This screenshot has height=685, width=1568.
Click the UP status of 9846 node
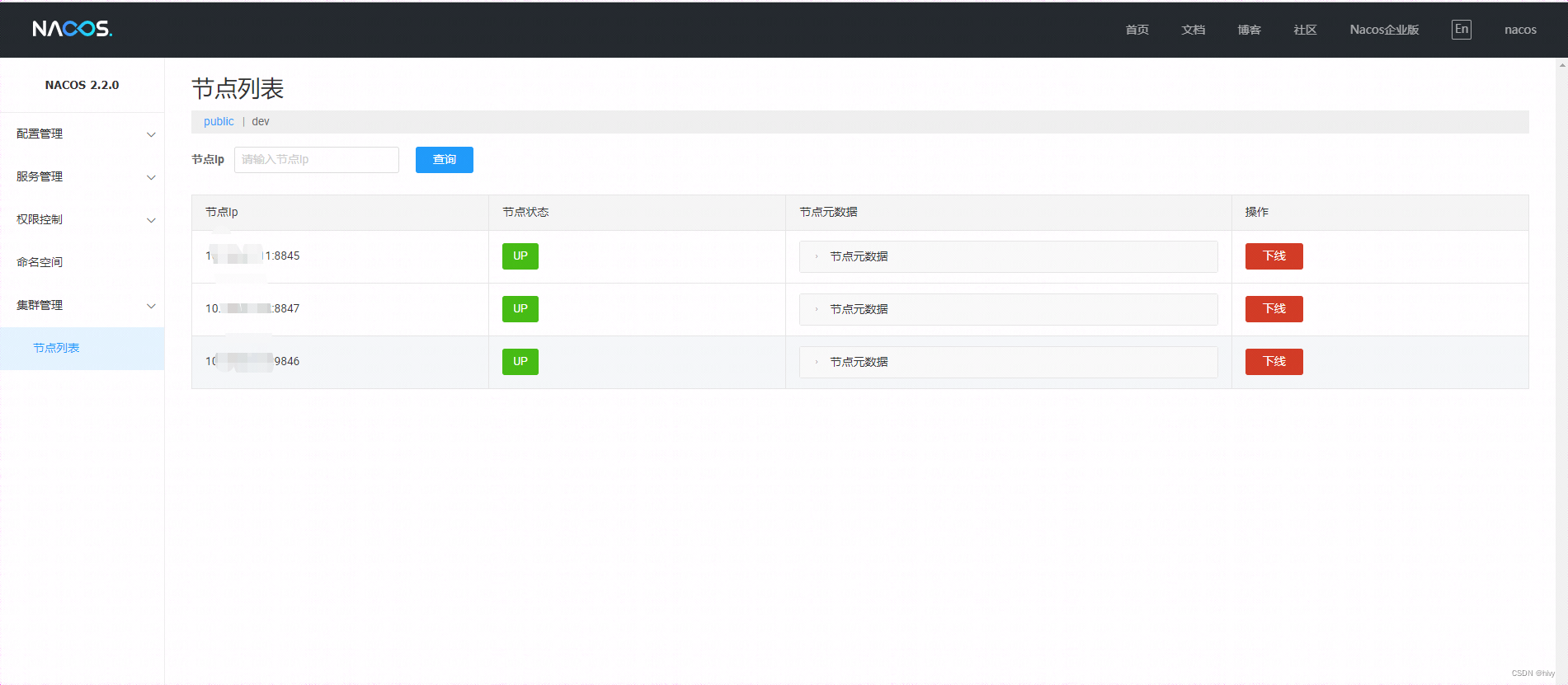tap(520, 362)
